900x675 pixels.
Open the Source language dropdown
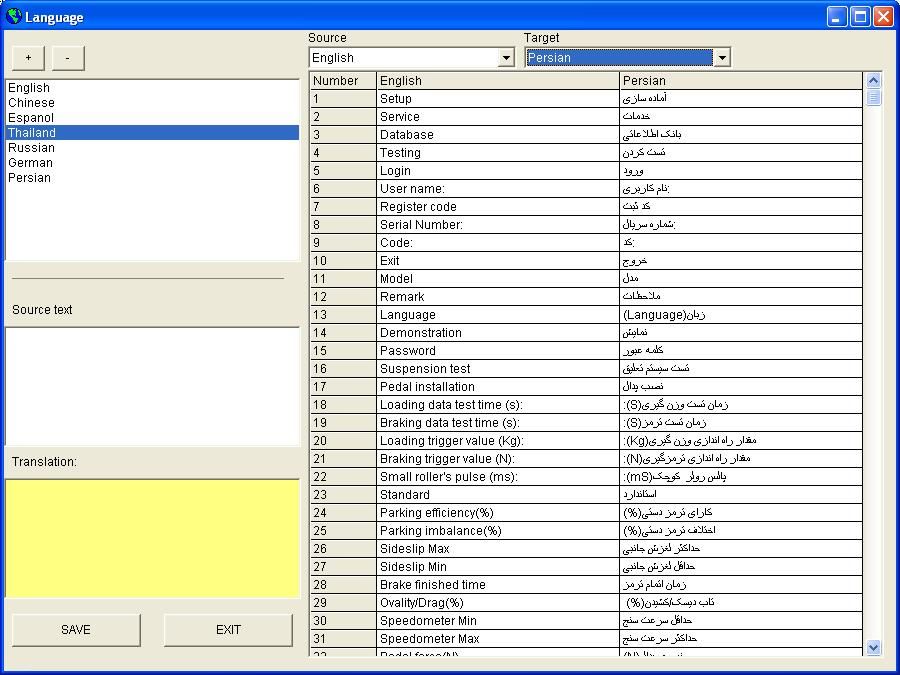point(506,58)
